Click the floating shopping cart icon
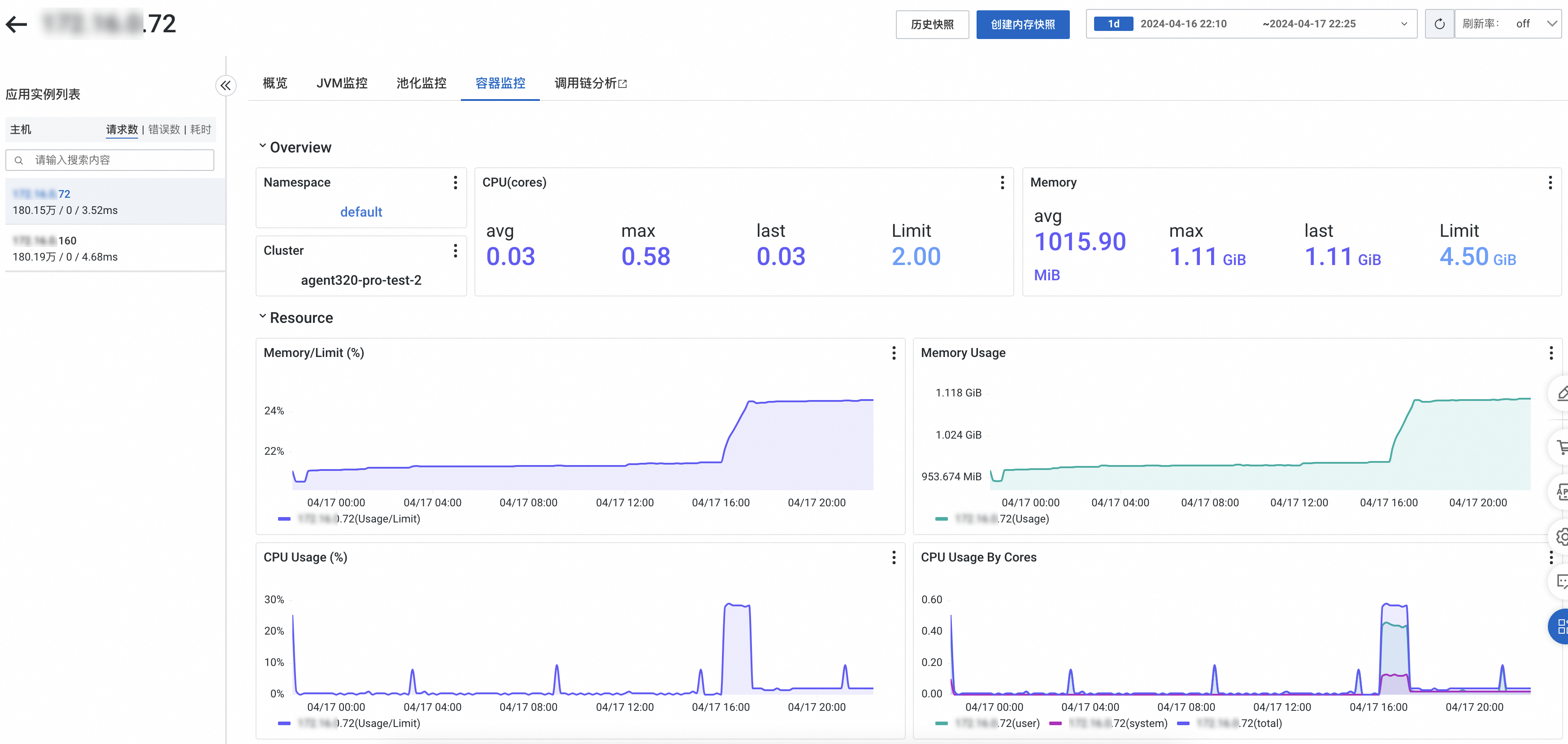 (1561, 448)
